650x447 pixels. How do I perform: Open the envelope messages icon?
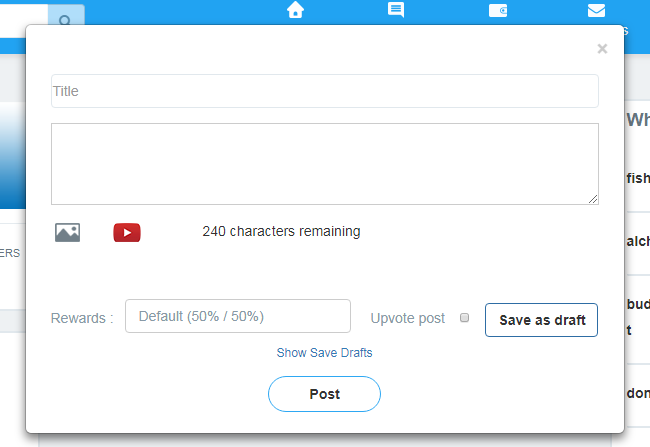pyautogui.click(x=596, y=11)
